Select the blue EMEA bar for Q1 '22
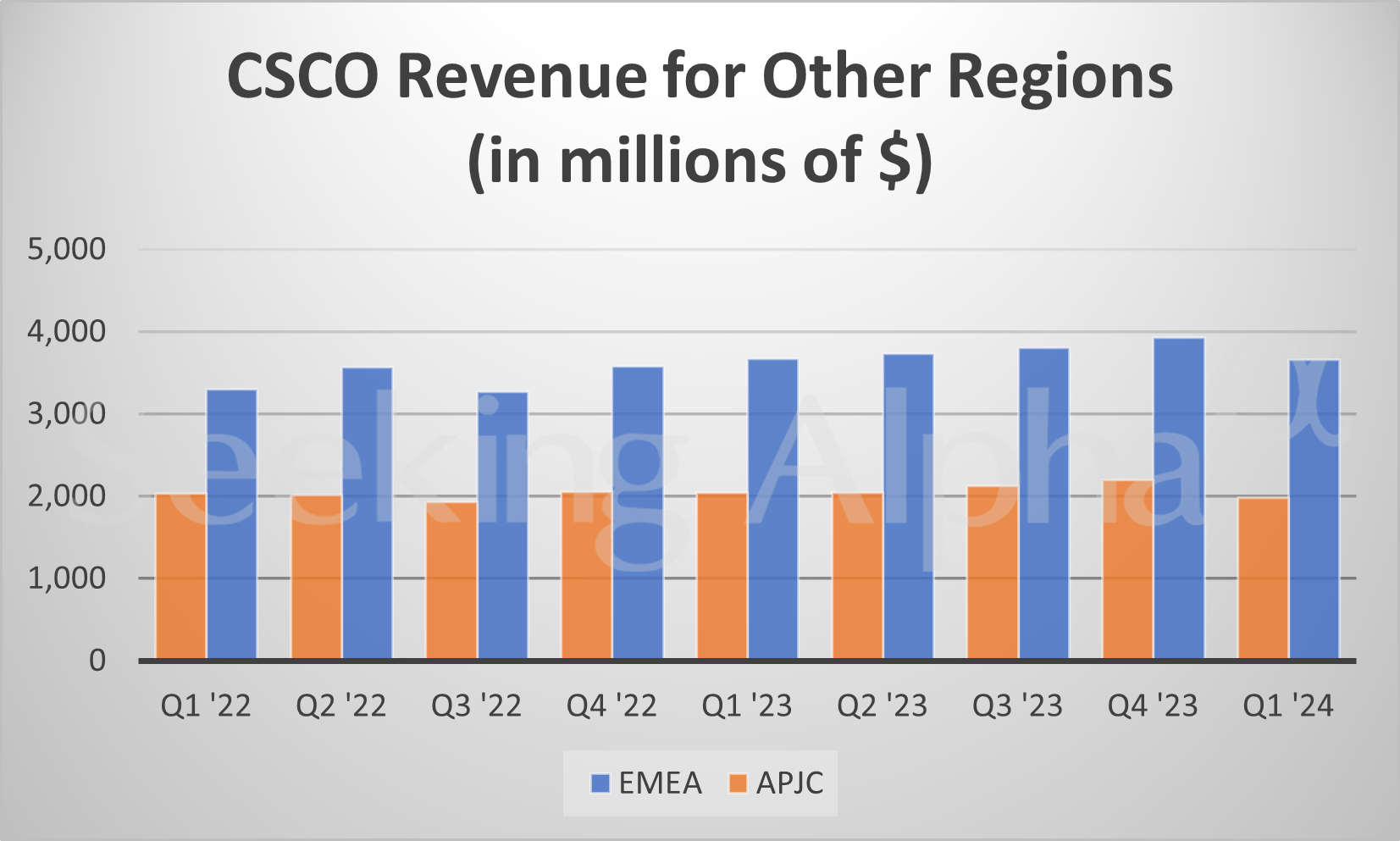Screen dimensions: 1400x841 click(x=231, y=524)
